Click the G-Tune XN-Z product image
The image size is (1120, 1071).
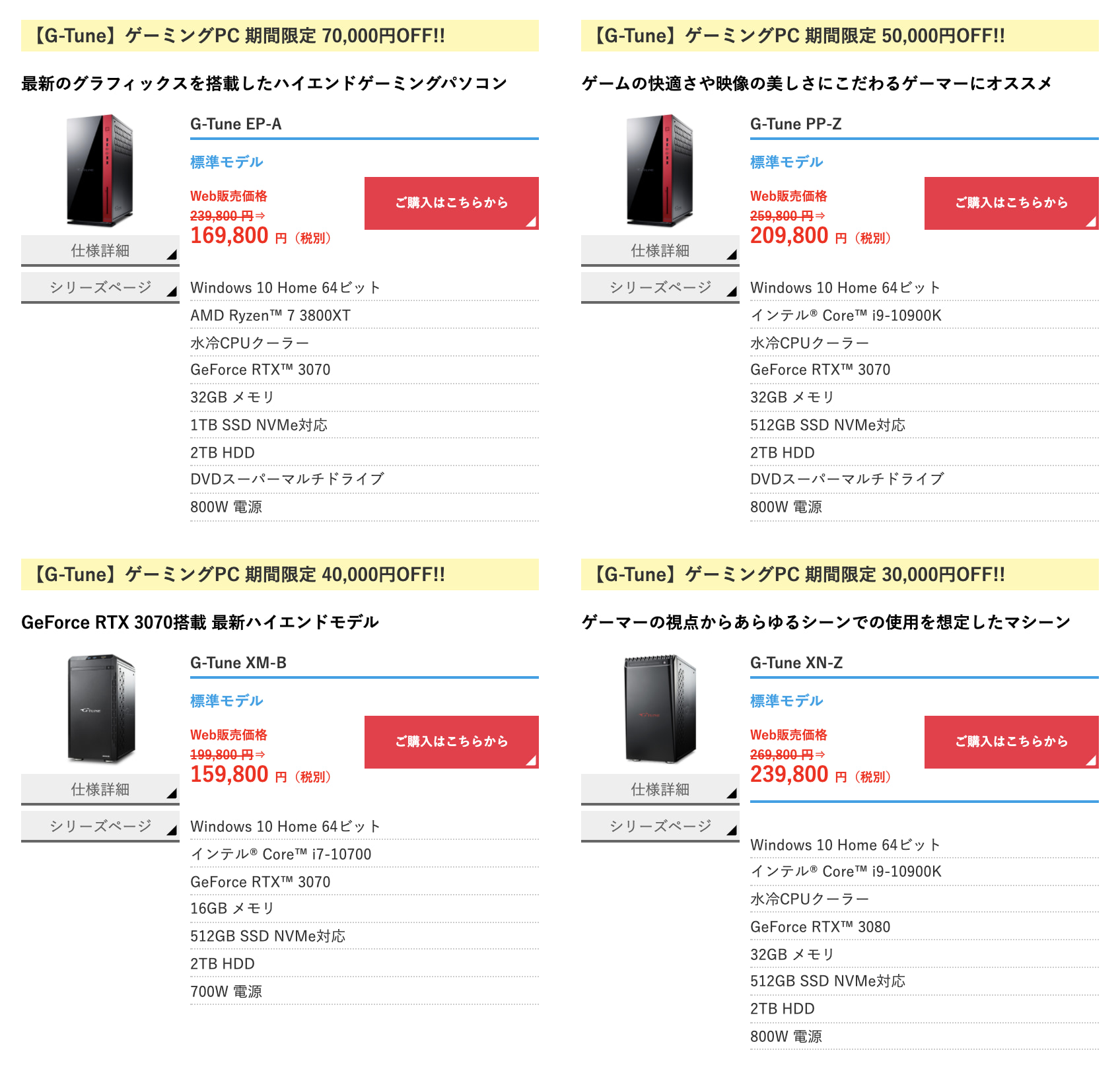[660, 709]
